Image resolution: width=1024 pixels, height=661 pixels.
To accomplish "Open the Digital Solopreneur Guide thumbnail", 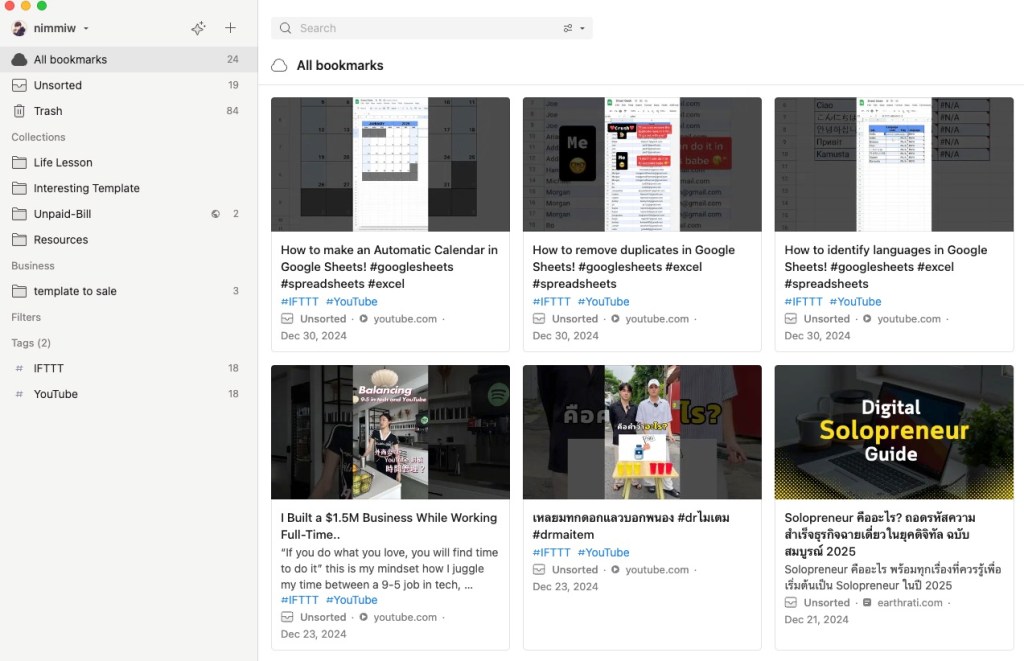I will pyautogui.click(x=894, y=432).
